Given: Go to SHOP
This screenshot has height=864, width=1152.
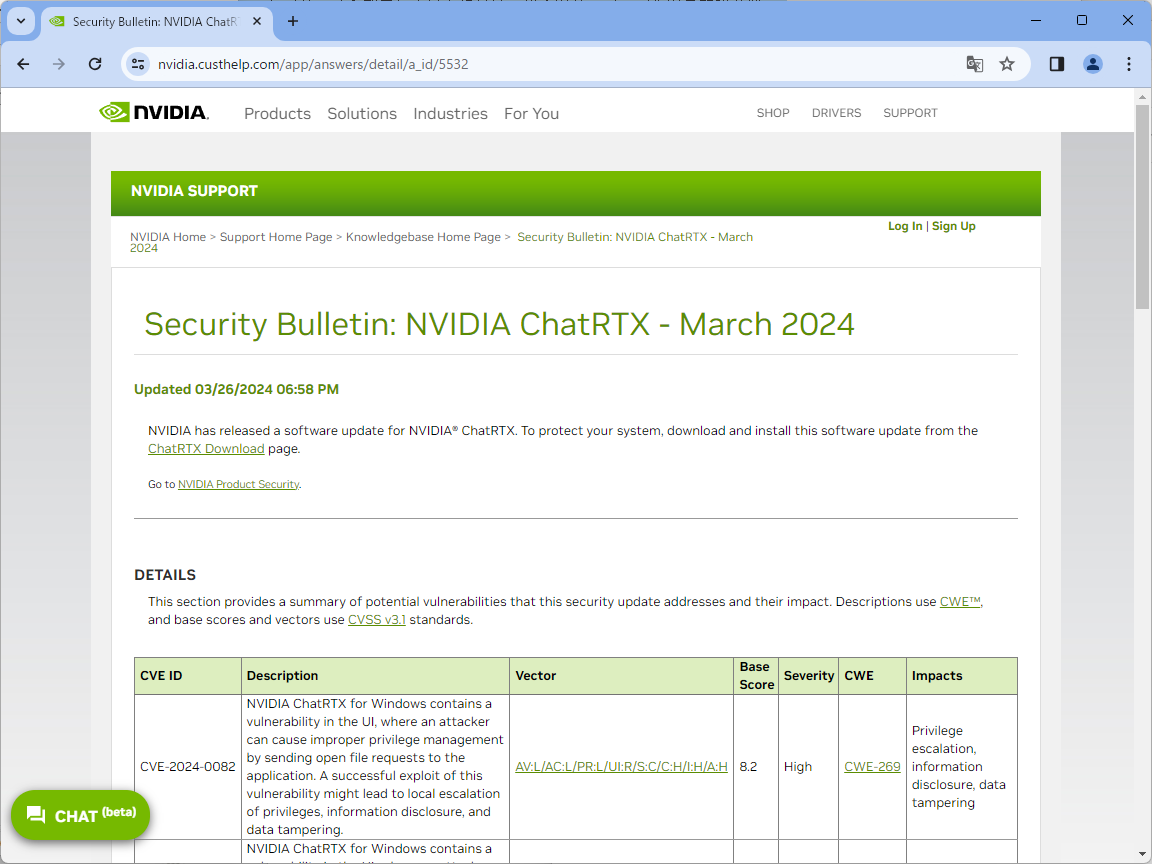Looking at the screenshot, I should click(x=773, y=112).
